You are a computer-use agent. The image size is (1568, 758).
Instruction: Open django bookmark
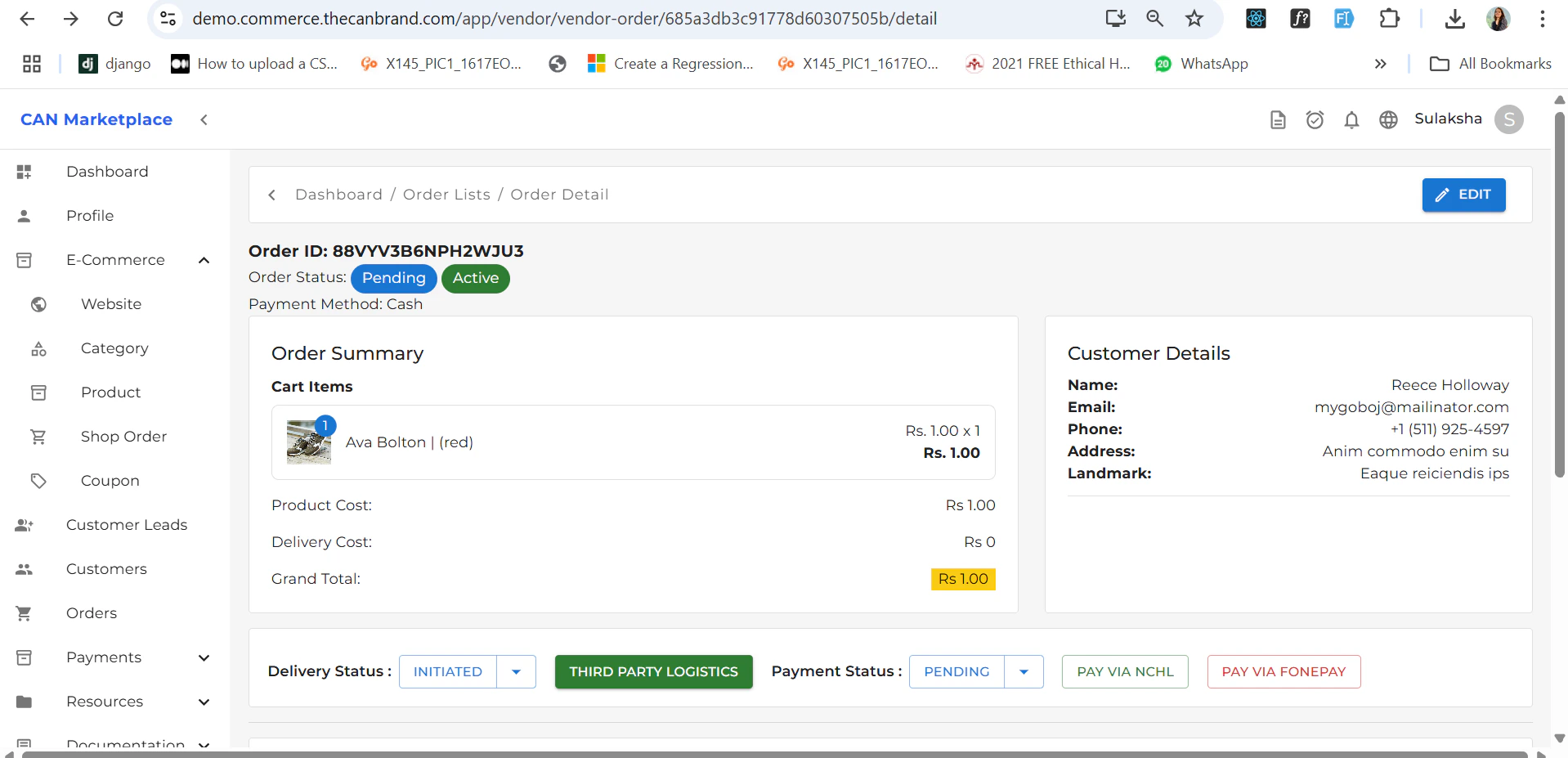pyautogui.click(x=114, y=64)
